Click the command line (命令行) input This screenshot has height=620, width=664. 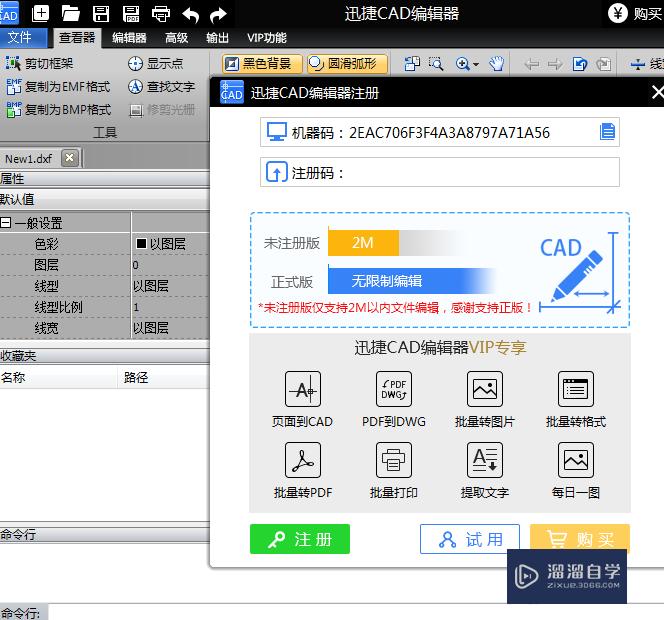355,612
